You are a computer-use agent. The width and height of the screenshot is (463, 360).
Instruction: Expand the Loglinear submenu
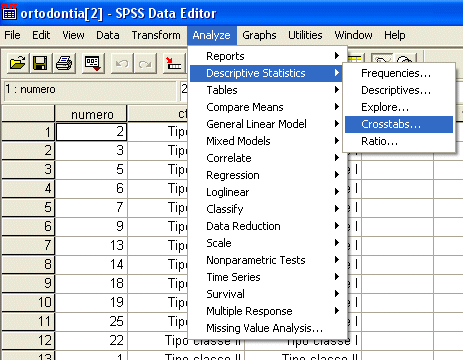[x=267, y=192]
